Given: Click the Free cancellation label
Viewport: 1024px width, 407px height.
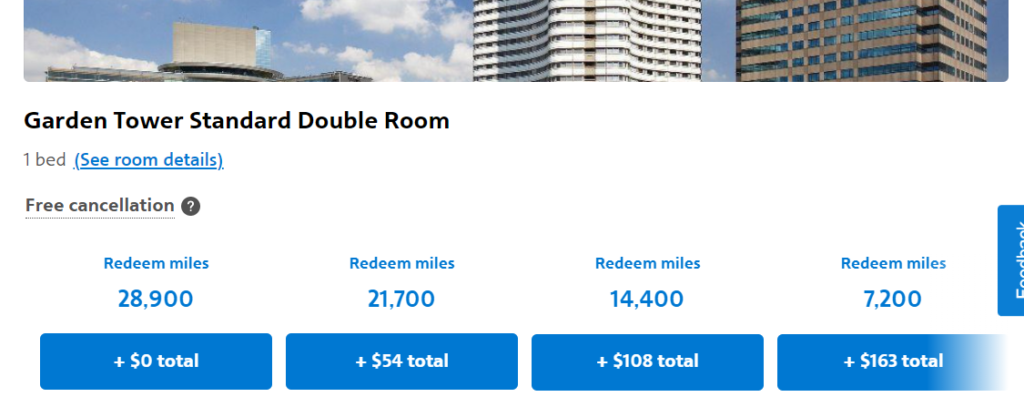Looking at the screenshot, I should [100, 206].
